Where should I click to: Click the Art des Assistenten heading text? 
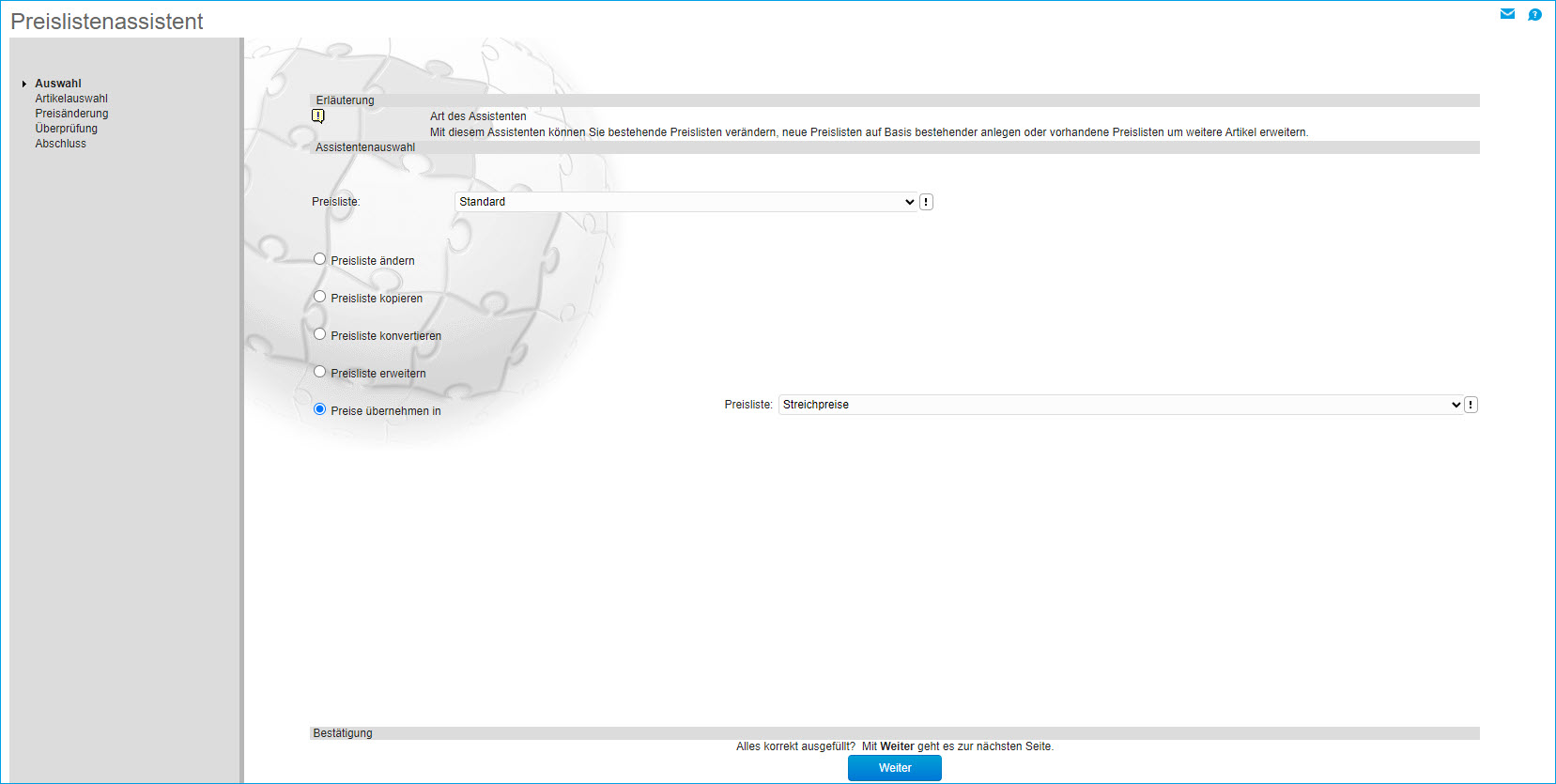coord(478,116)
